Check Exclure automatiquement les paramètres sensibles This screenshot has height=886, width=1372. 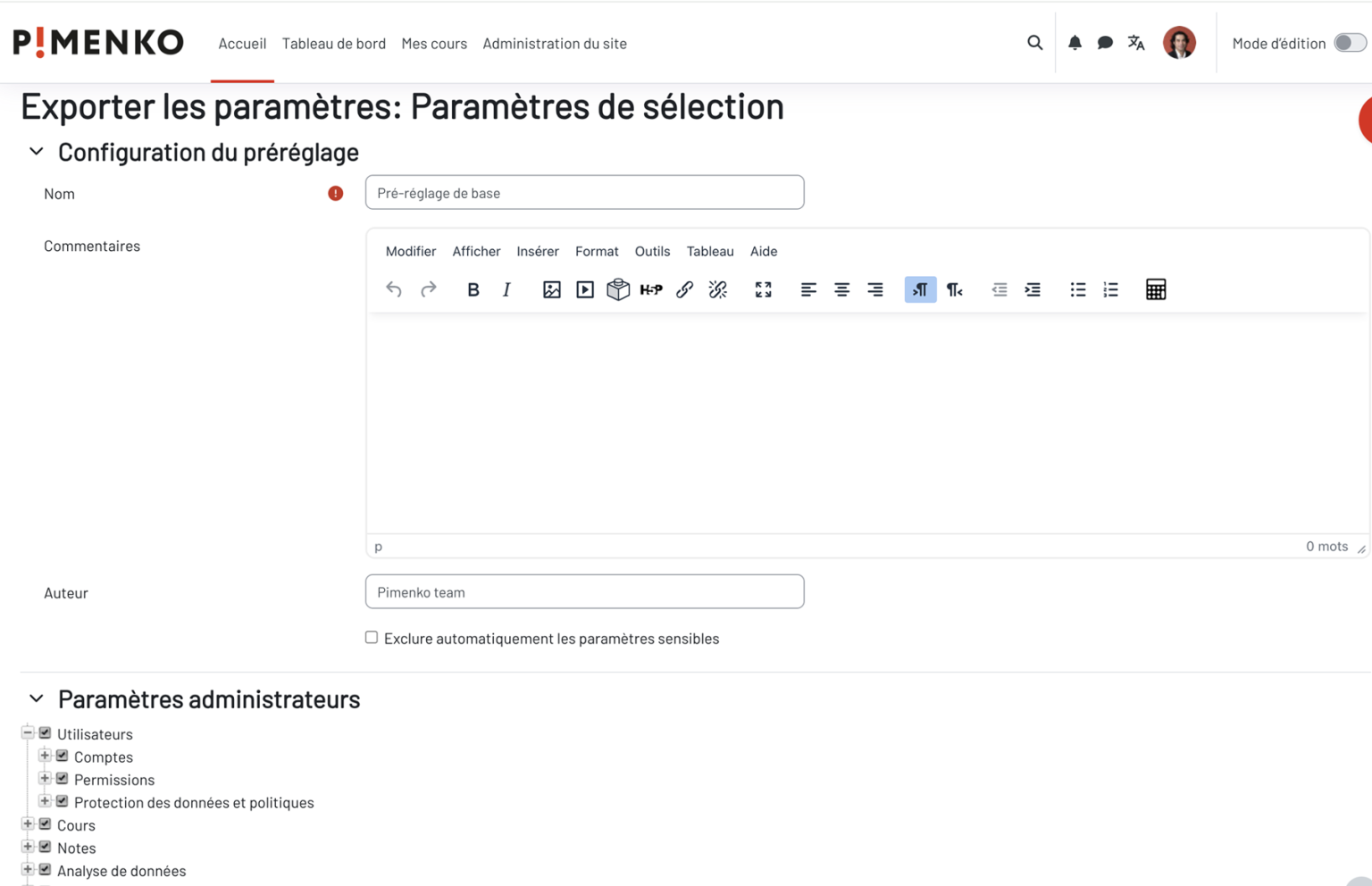(x=371, y=637)
